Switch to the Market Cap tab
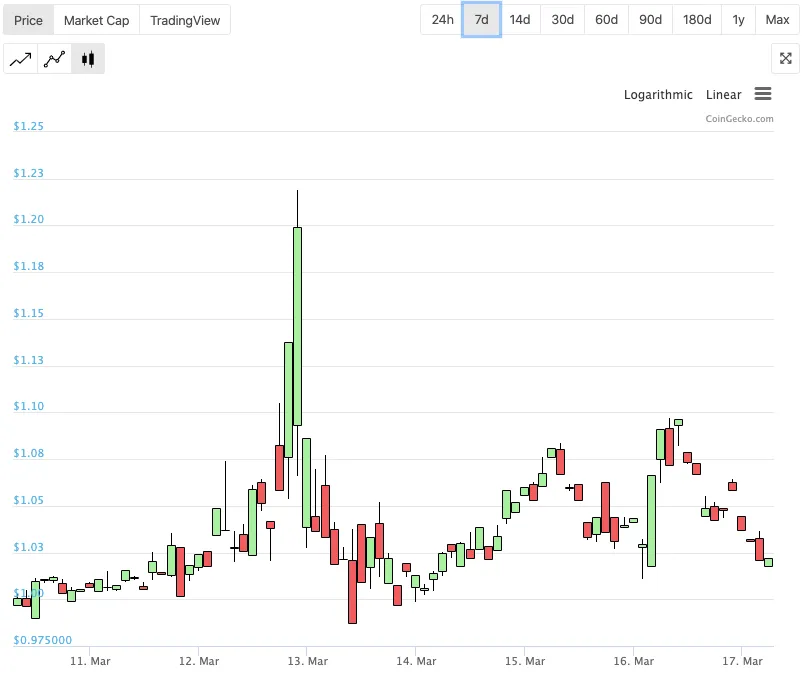 point(96,21)
